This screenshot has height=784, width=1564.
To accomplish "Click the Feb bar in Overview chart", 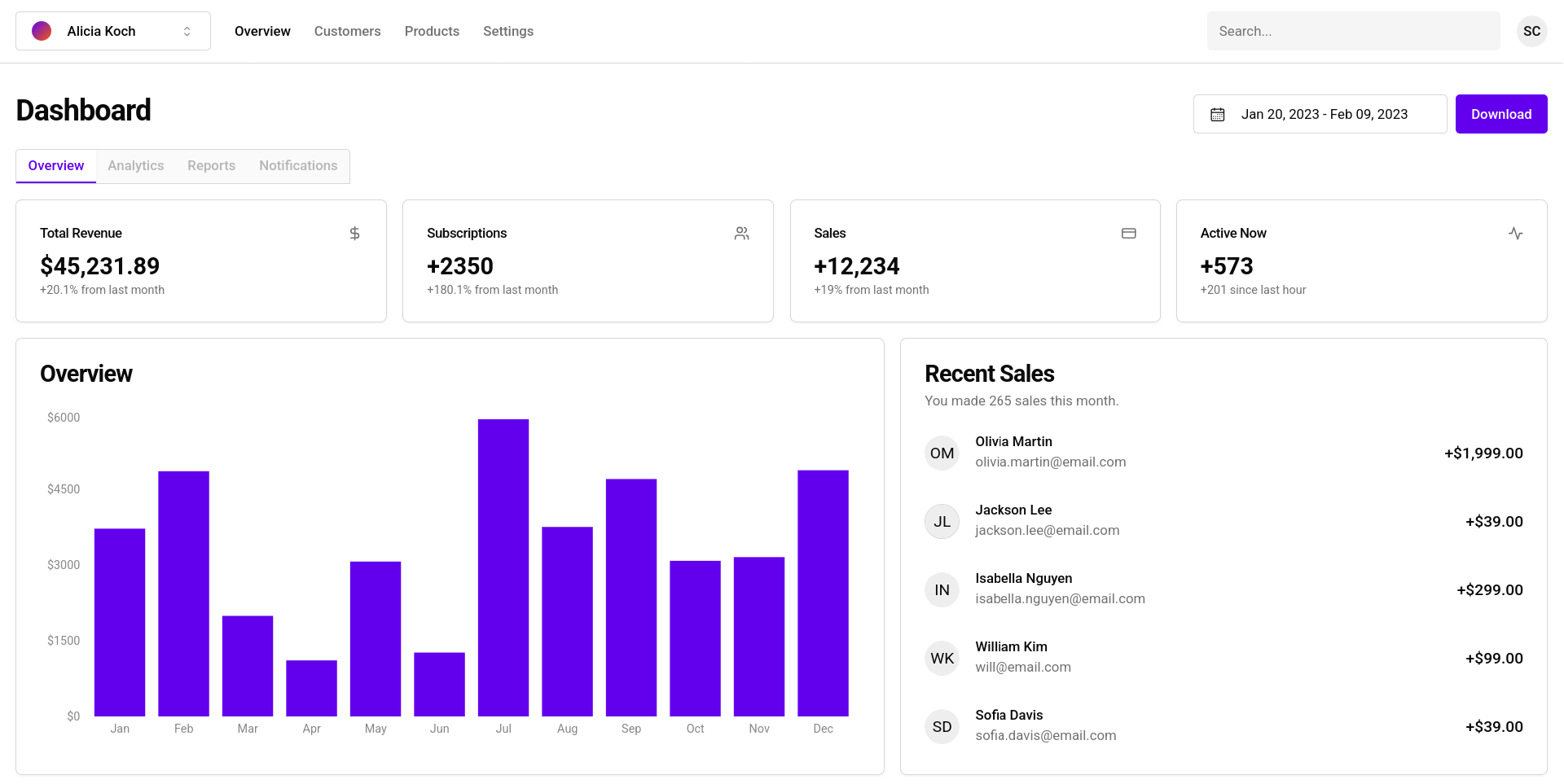I will 183,593.
